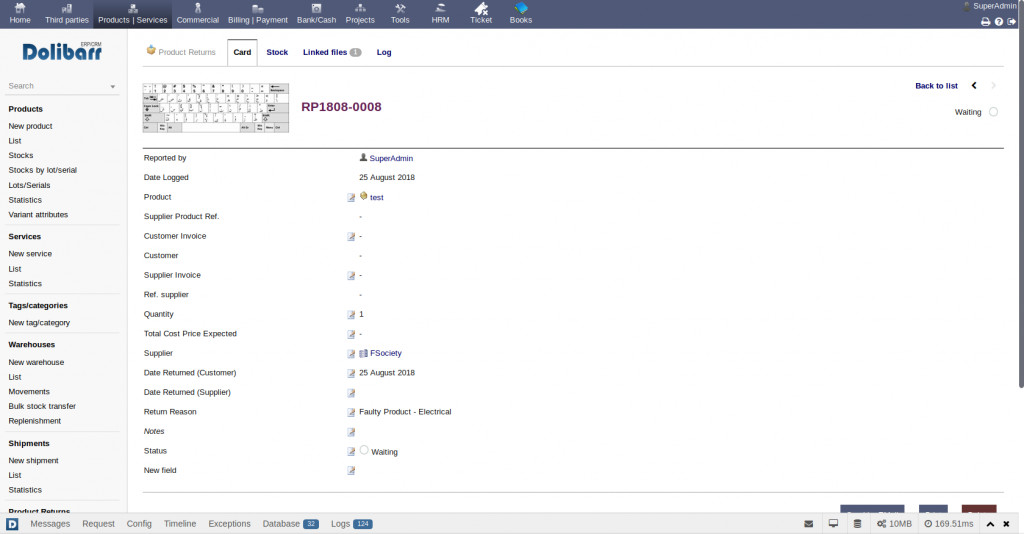Edit Total Cost Price Expected field
1024x534 pixels.
pyautogui.click(x=351, y=334)
